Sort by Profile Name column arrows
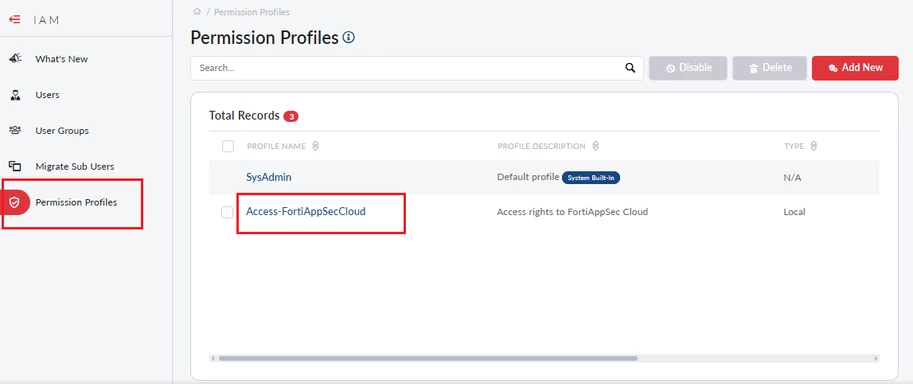 point(316,146)
